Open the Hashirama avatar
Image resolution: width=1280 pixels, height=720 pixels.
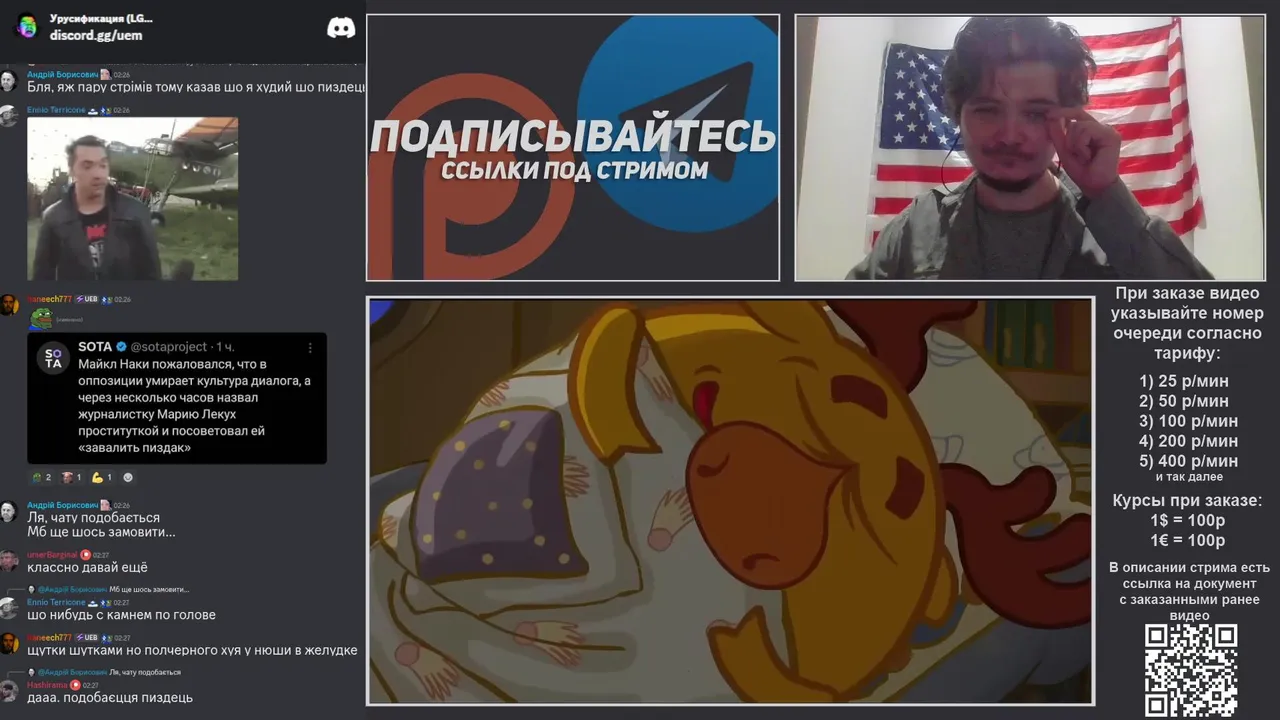[x=9, y=690]
